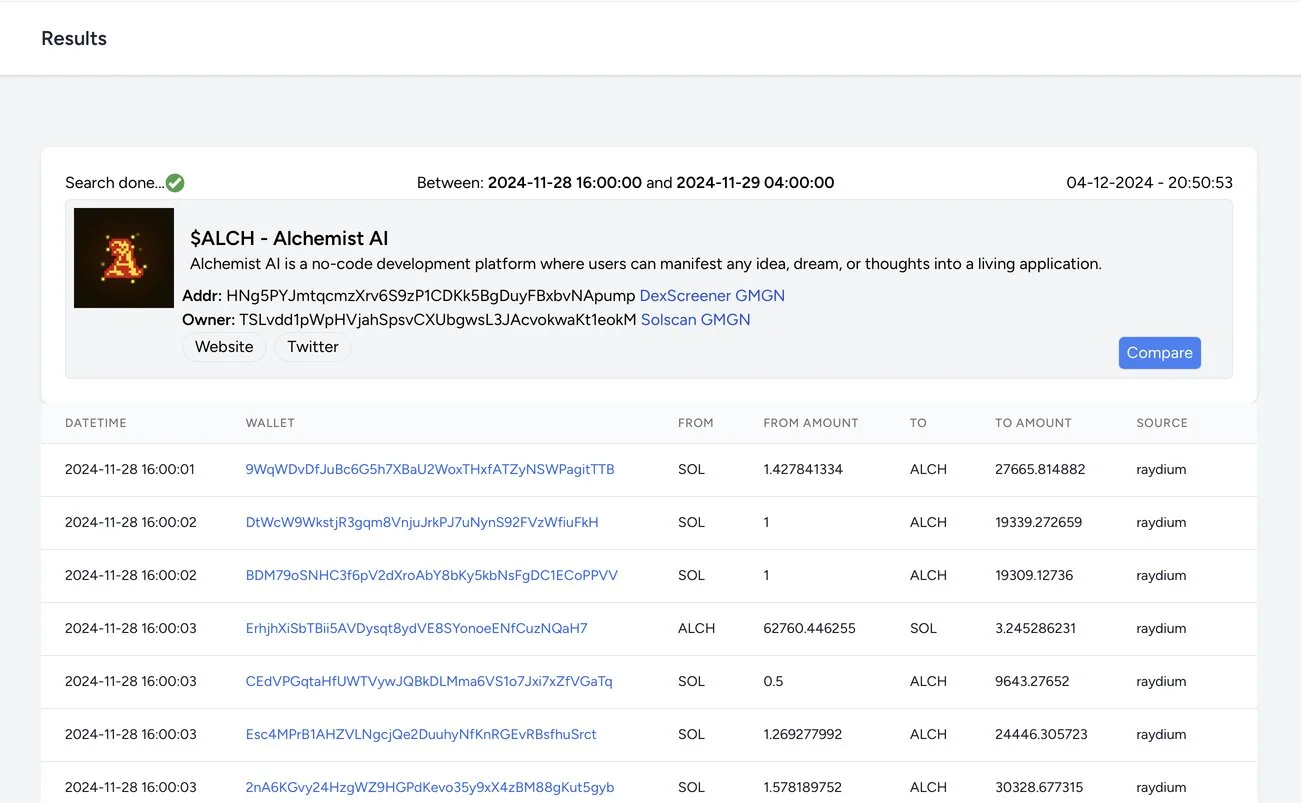Open Solscan link for owner address
This screenshot has width=1301, height=803.
pyautogui.click(x=669, y=320)
